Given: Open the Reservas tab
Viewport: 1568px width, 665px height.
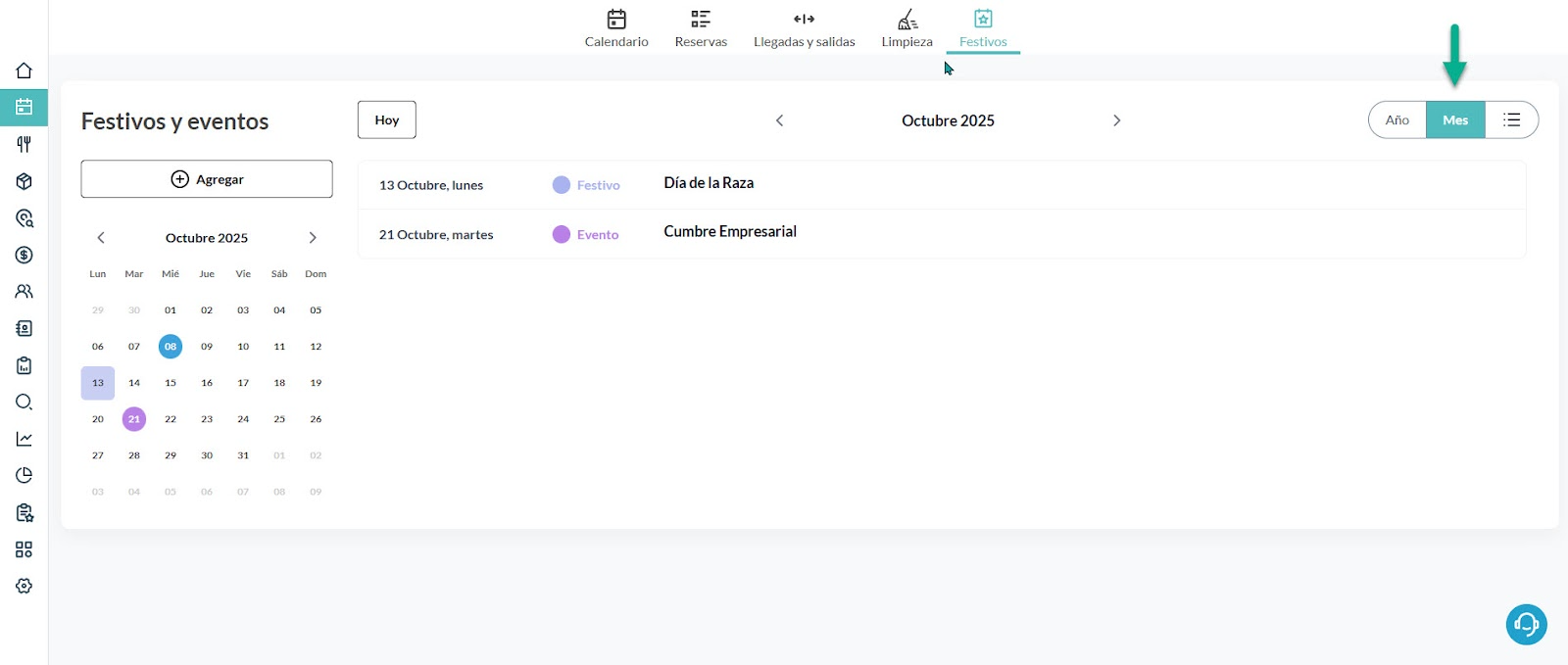Looking at the screenshot, I should [701, 28].
